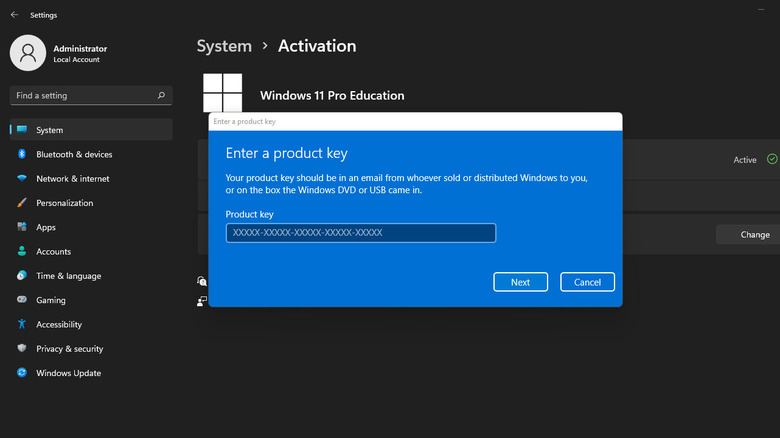Open Time & language settings
780x438 pixels.
(69, 276)
